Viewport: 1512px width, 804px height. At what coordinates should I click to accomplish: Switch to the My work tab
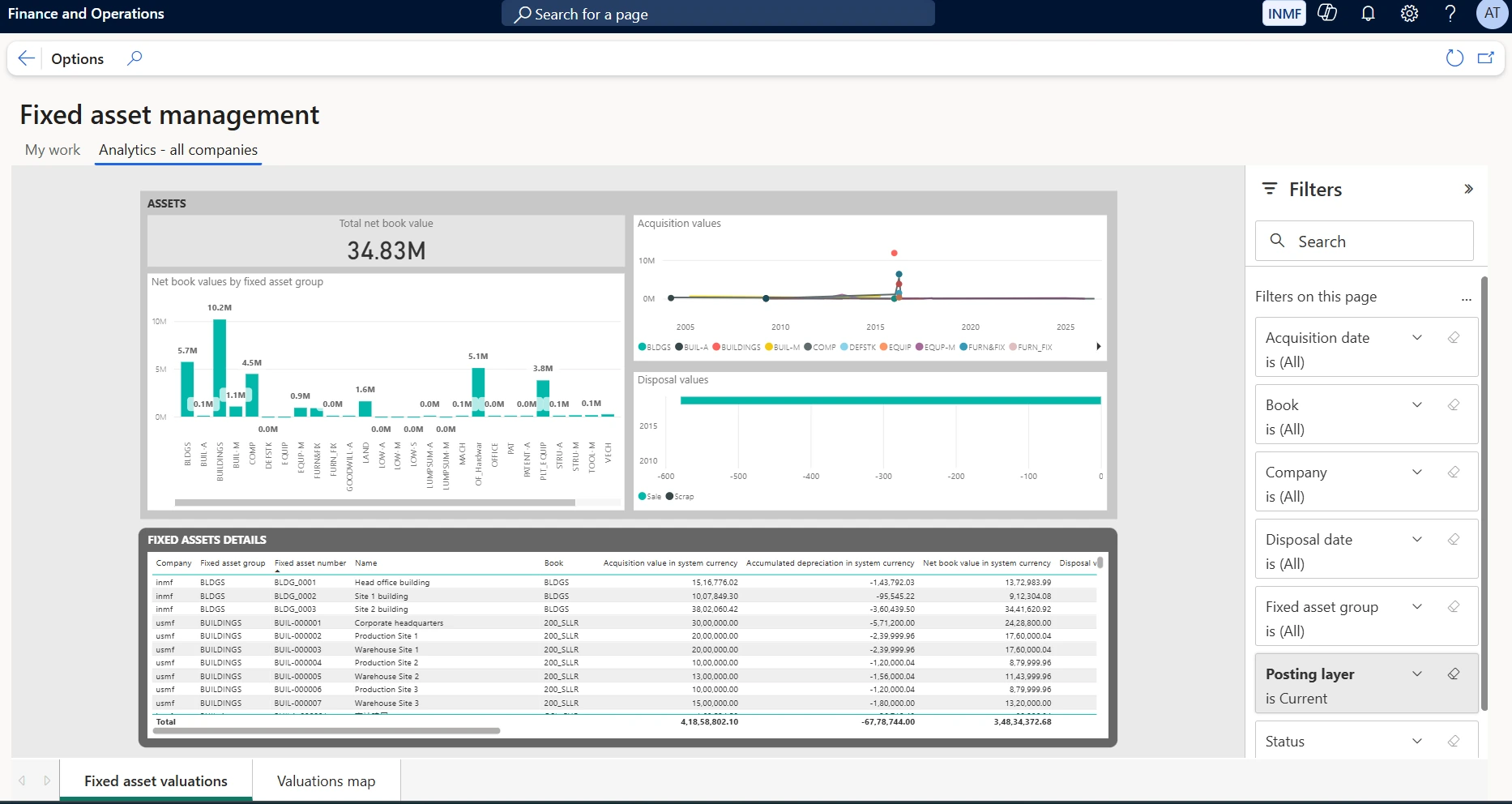tap(53, 150)
